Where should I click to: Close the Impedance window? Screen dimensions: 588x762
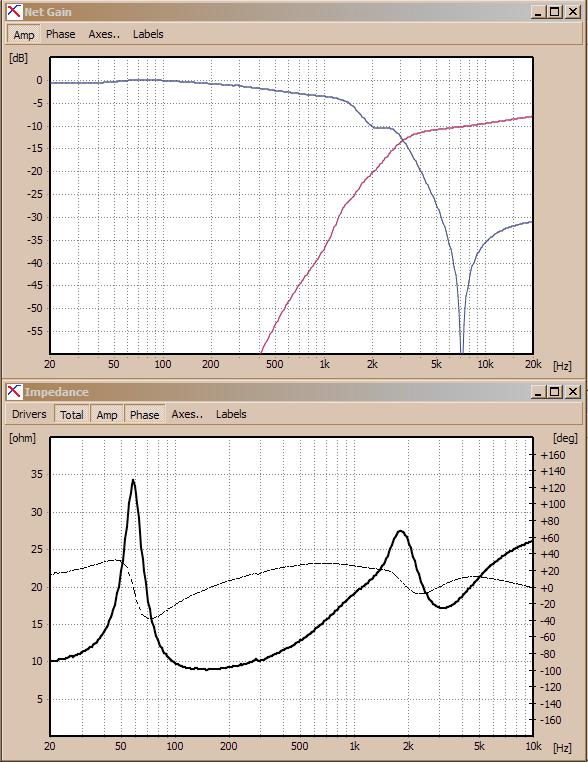573,392
